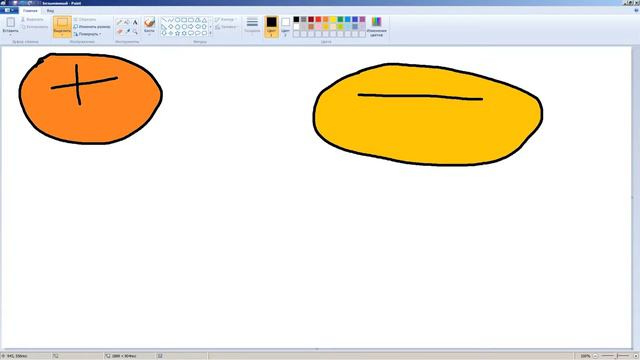Expand the Select tool options arrow
The height and width of the screenshot is (360, 640).
[62, 35]
